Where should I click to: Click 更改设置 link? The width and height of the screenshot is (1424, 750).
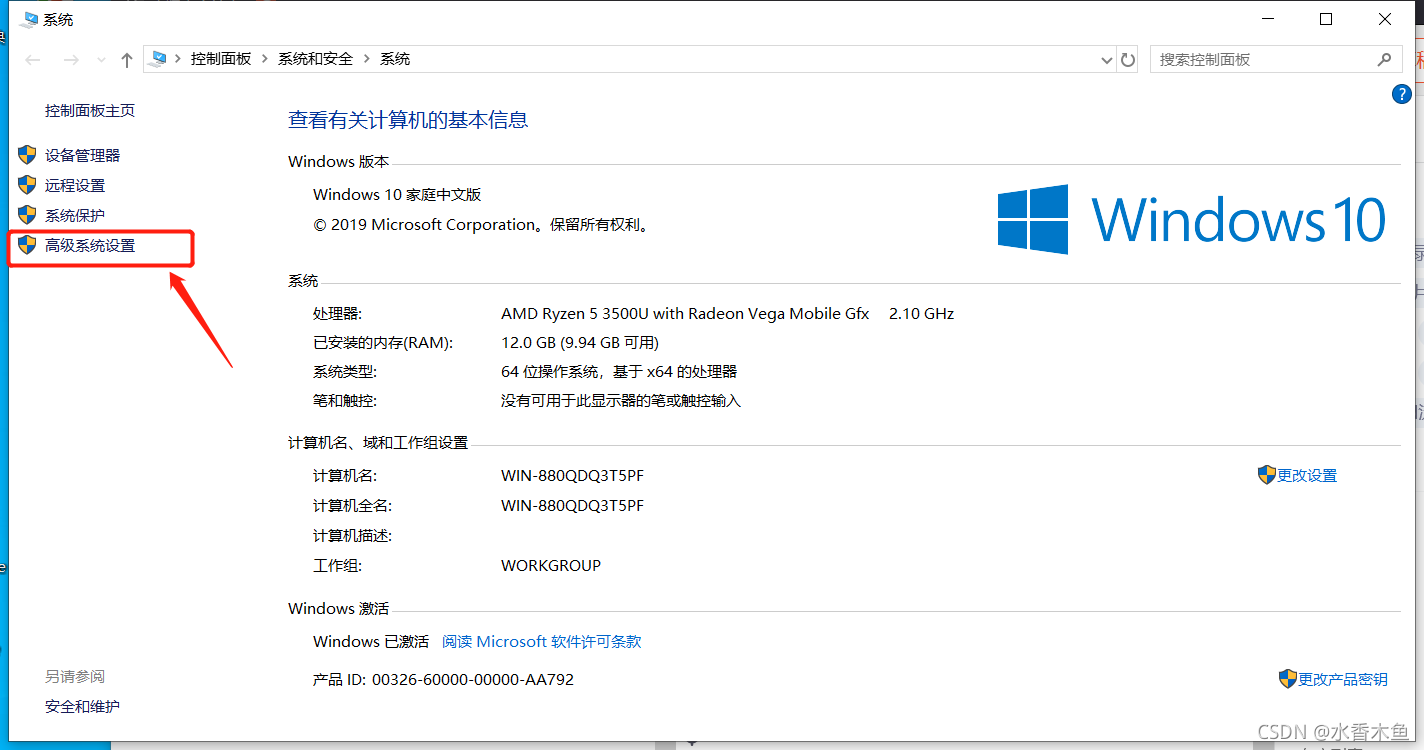click(x=1307, y=476)
